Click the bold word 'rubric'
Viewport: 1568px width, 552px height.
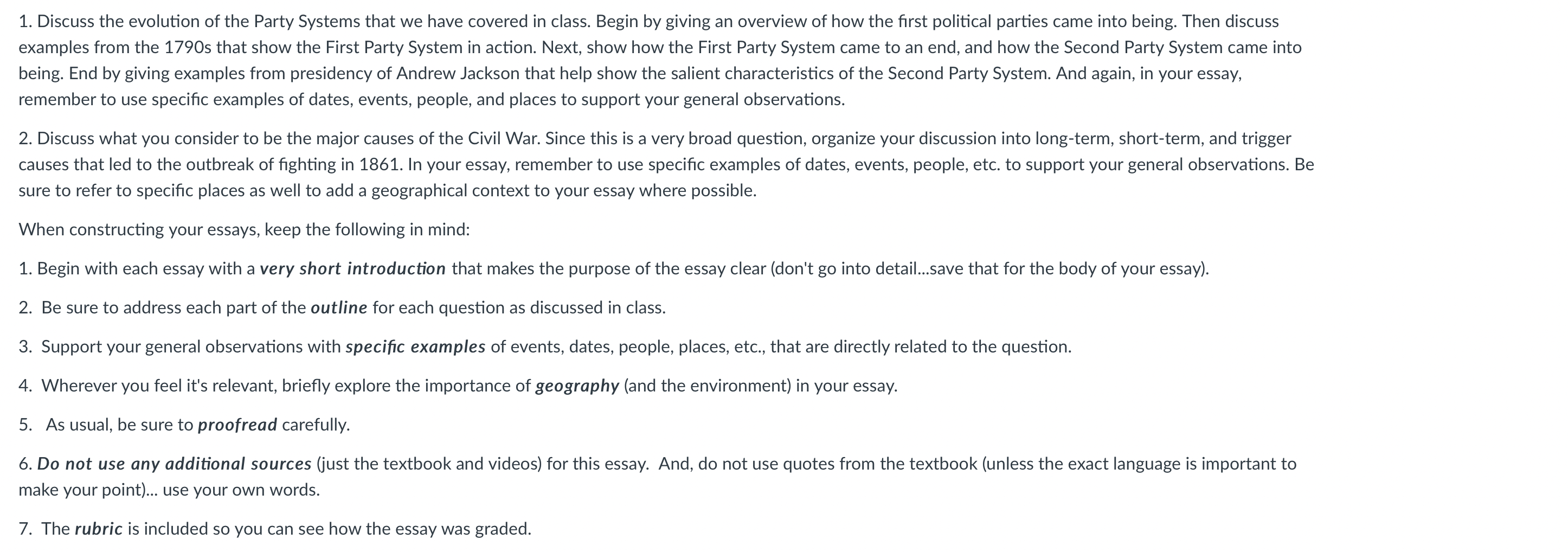[99, 529]
